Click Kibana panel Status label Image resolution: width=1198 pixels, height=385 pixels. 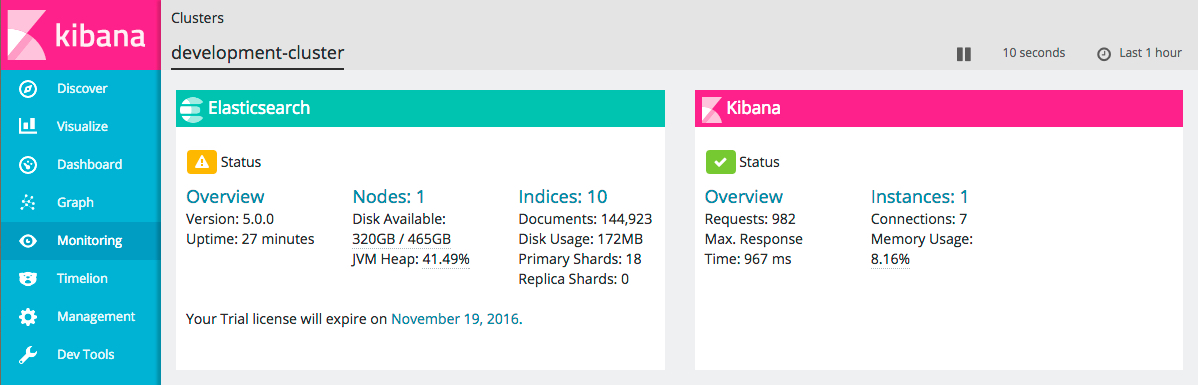tap(759, 162)
